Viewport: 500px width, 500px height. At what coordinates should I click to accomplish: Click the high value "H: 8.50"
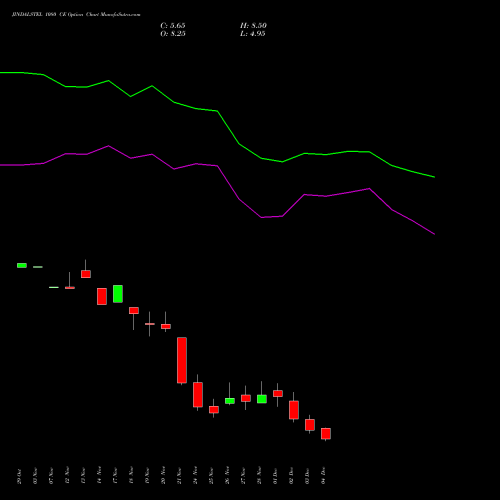click(253, 26)
